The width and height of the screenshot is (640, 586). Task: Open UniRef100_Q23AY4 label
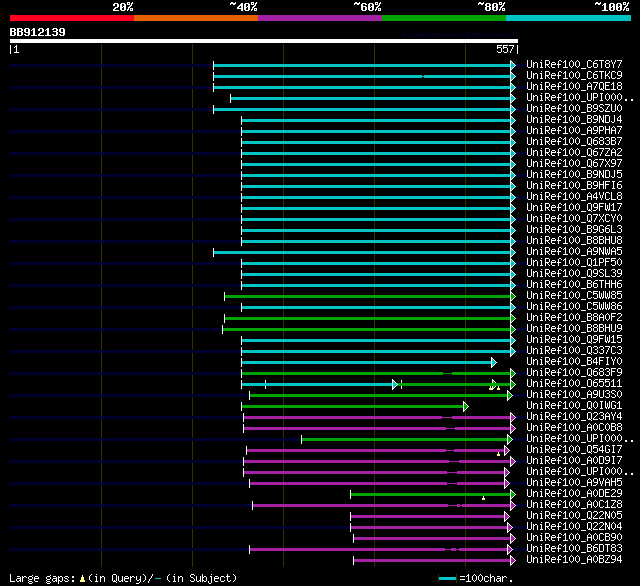[x=574, y=417]
